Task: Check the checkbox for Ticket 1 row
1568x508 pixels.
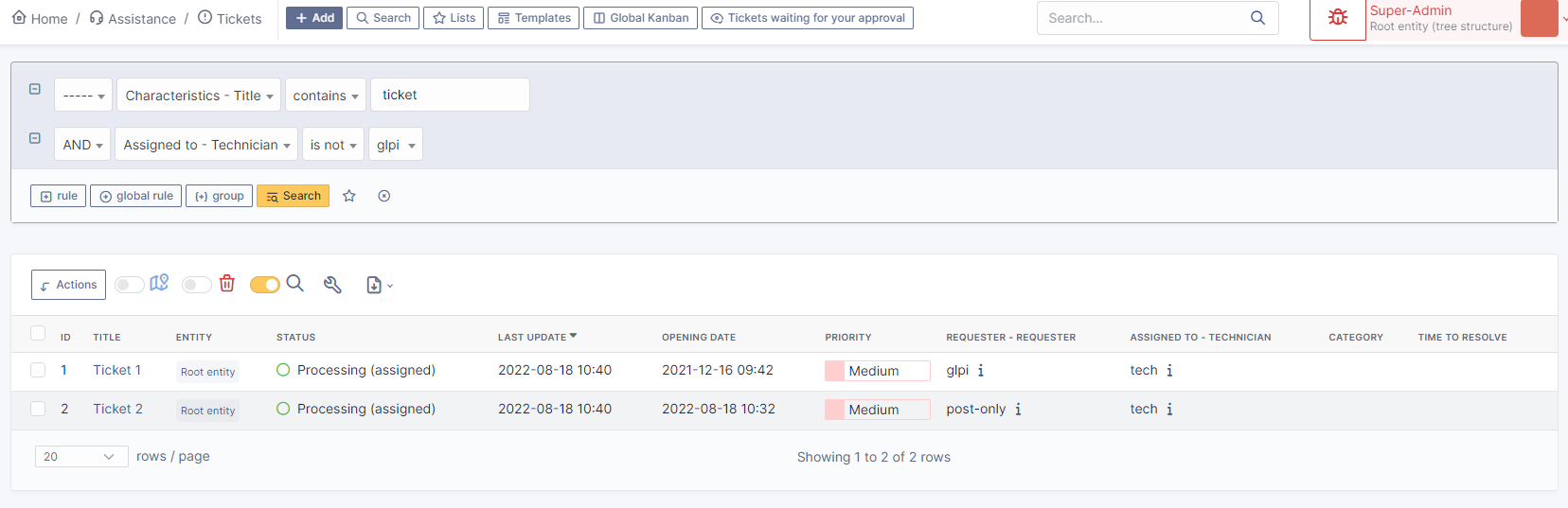Action: click(38, 370)
